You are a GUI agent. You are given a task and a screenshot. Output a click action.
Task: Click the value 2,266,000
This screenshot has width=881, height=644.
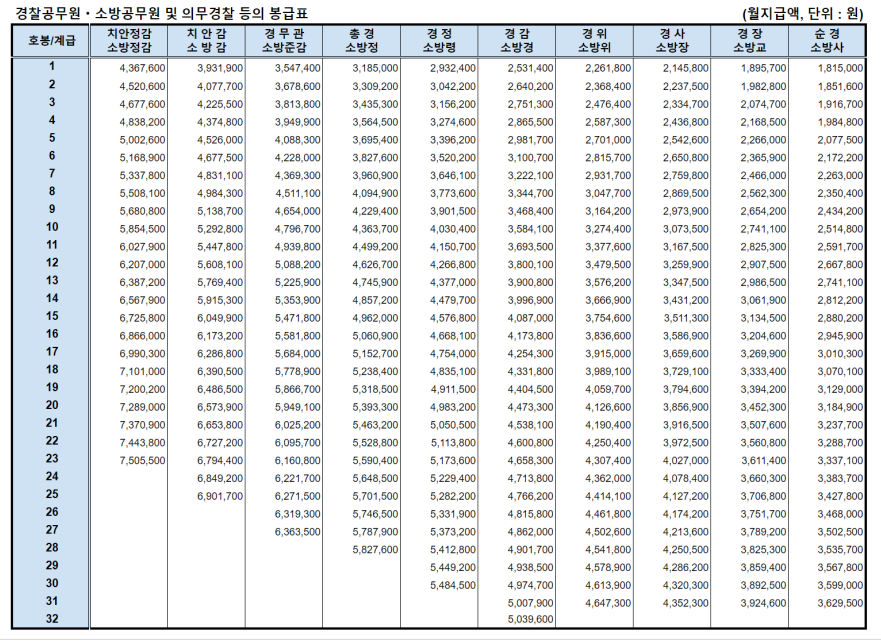tap(763, 140)
